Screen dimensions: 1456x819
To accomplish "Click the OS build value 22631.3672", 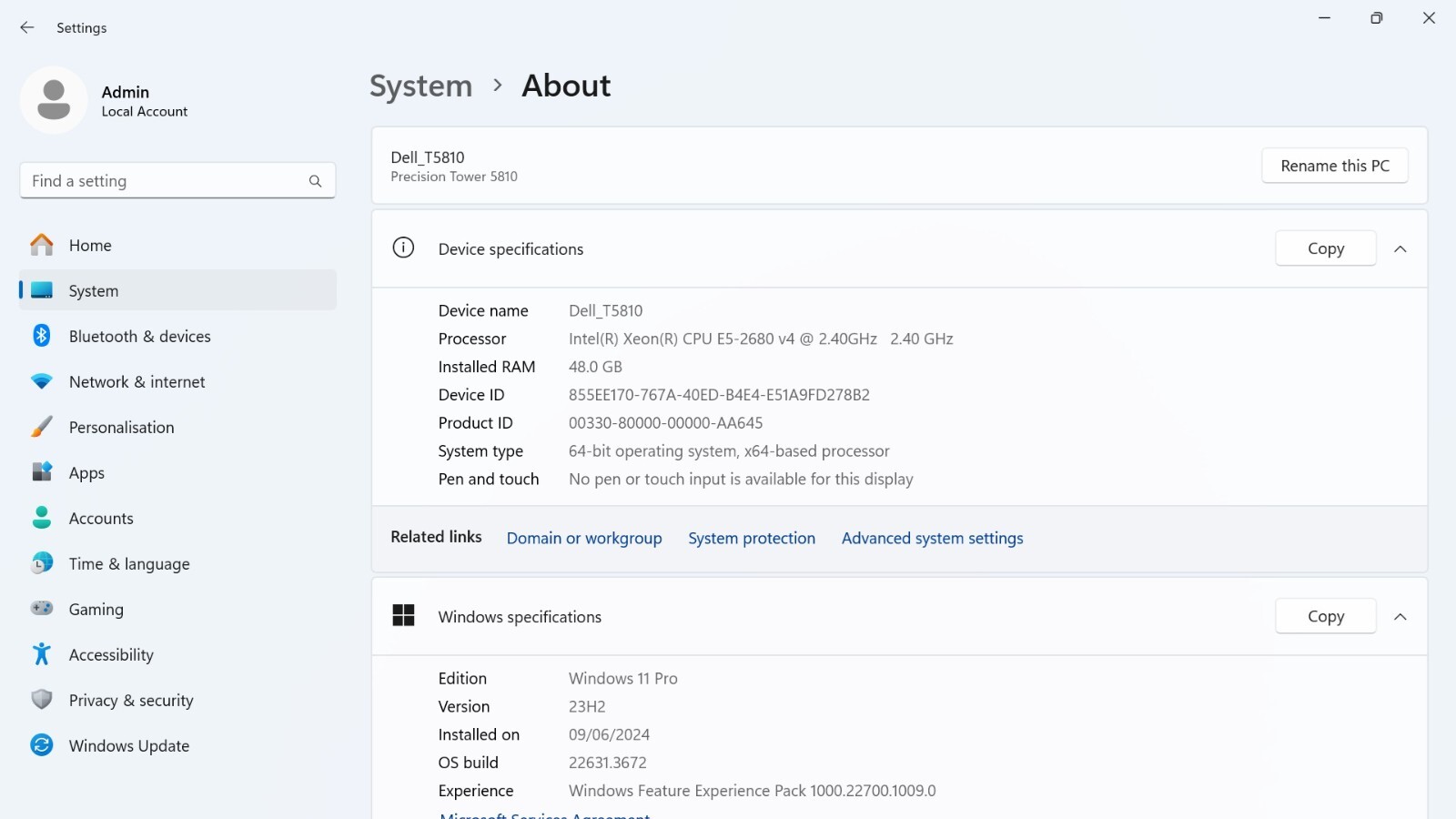I will pos(608,763).
